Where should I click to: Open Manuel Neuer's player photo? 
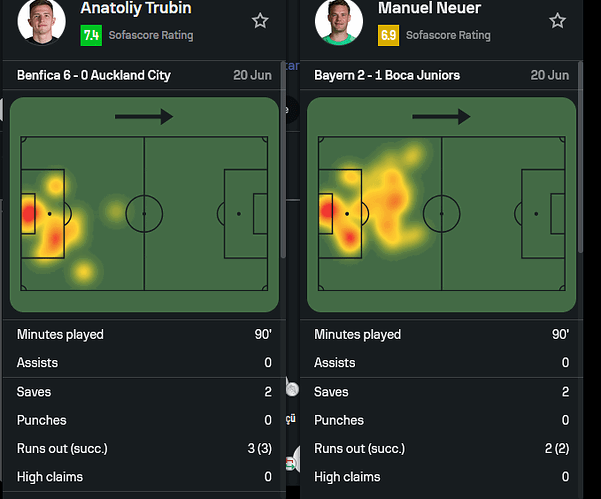point(339,21)
